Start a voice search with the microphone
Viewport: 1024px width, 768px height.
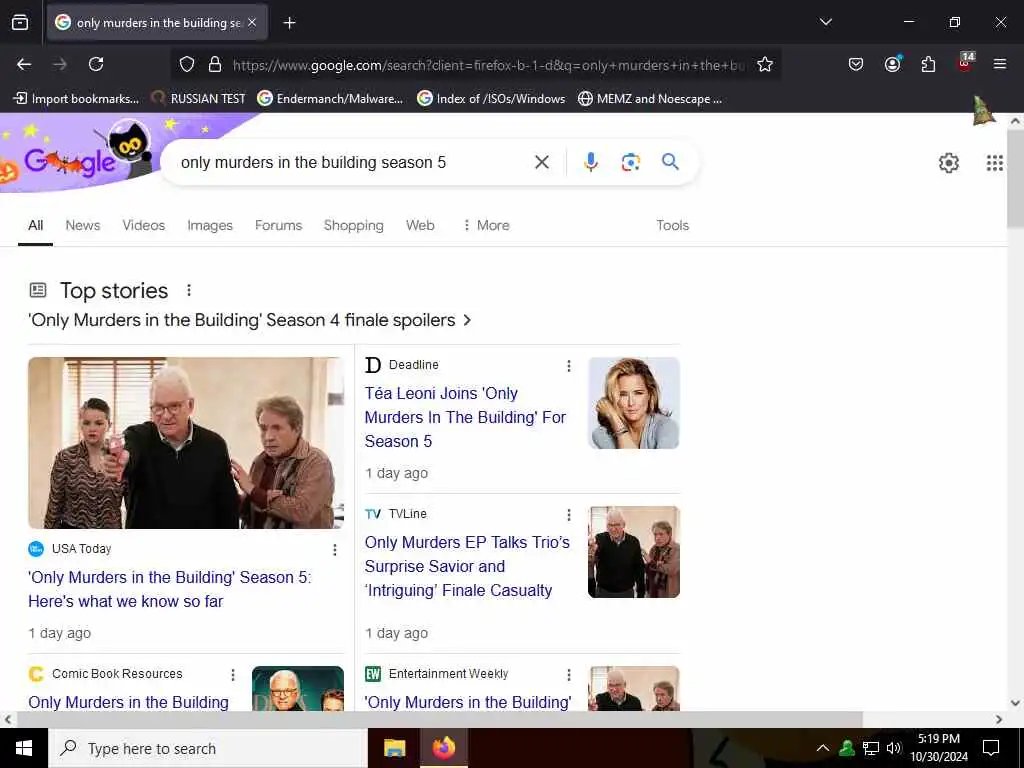[590, 162]
